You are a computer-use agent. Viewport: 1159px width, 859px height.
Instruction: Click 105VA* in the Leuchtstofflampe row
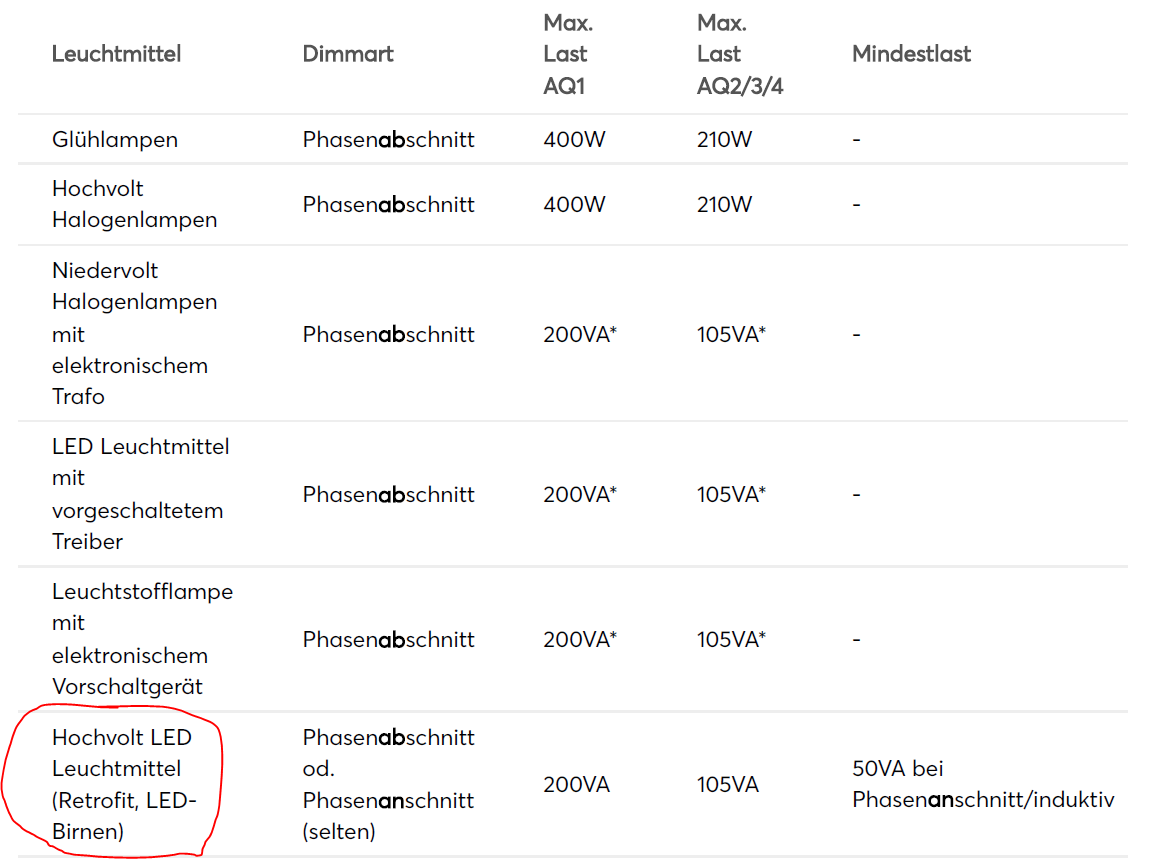731,639
